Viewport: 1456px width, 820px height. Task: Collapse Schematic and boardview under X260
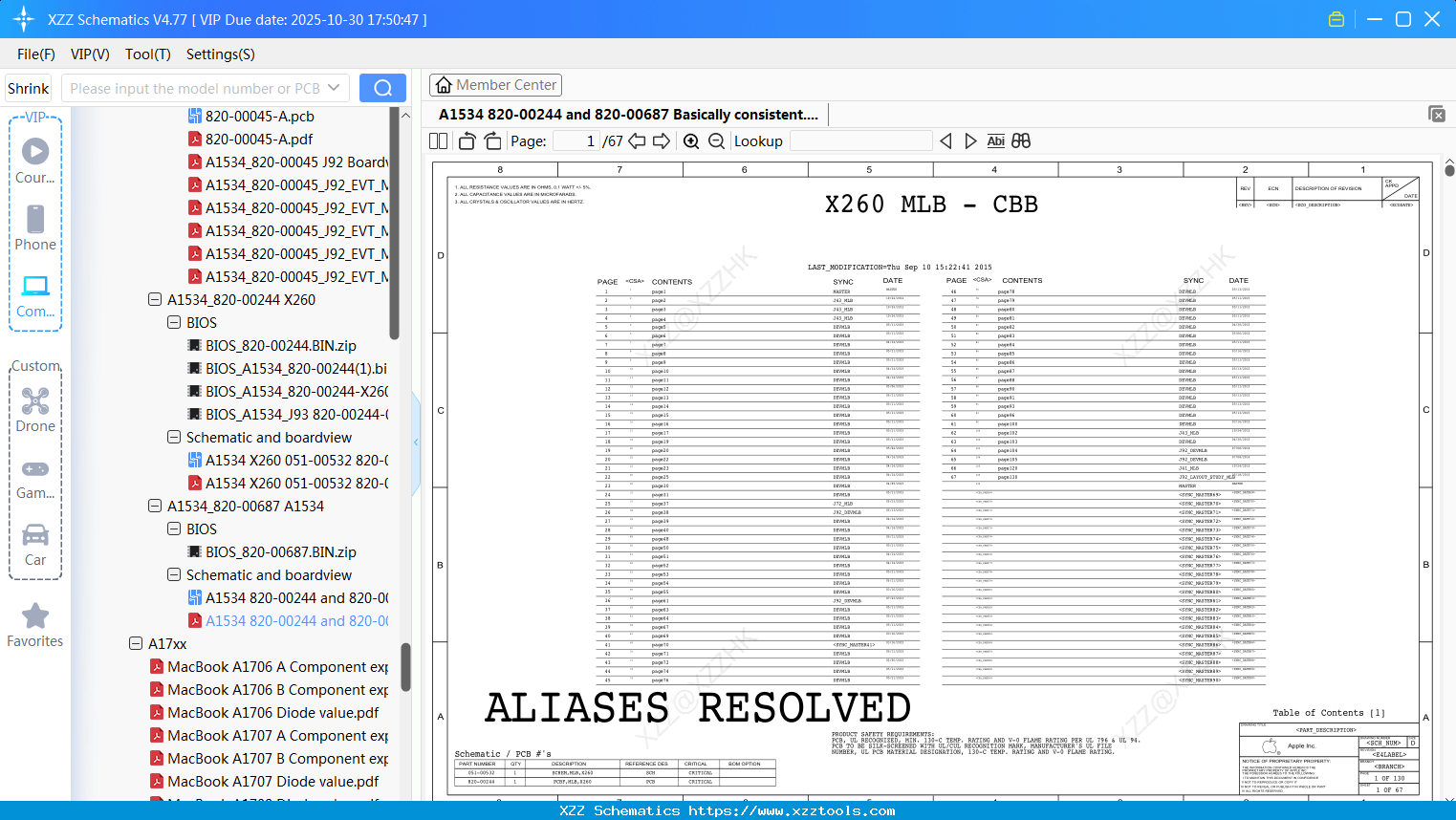click(x=174, y=437)
